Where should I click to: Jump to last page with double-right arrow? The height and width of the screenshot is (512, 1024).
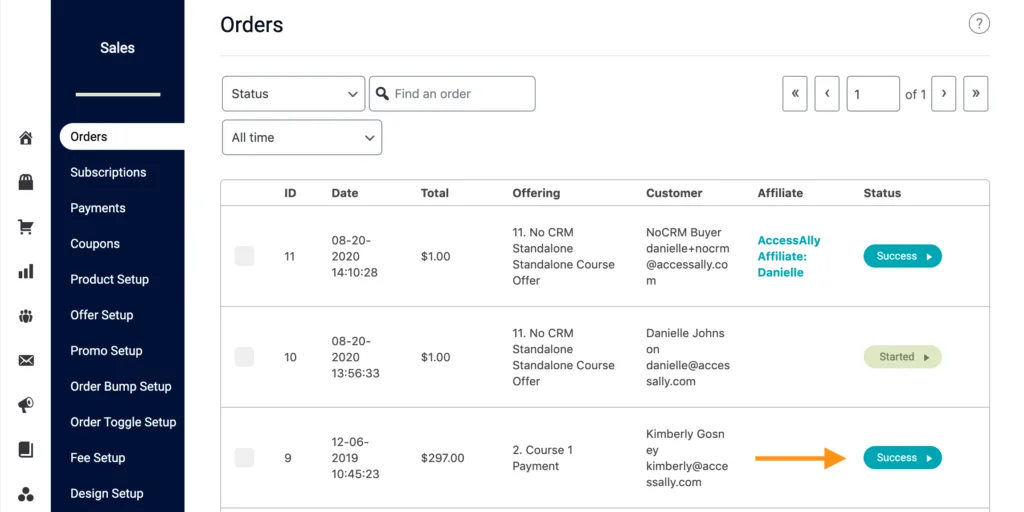pyautogui.click(x=976, y=93)
